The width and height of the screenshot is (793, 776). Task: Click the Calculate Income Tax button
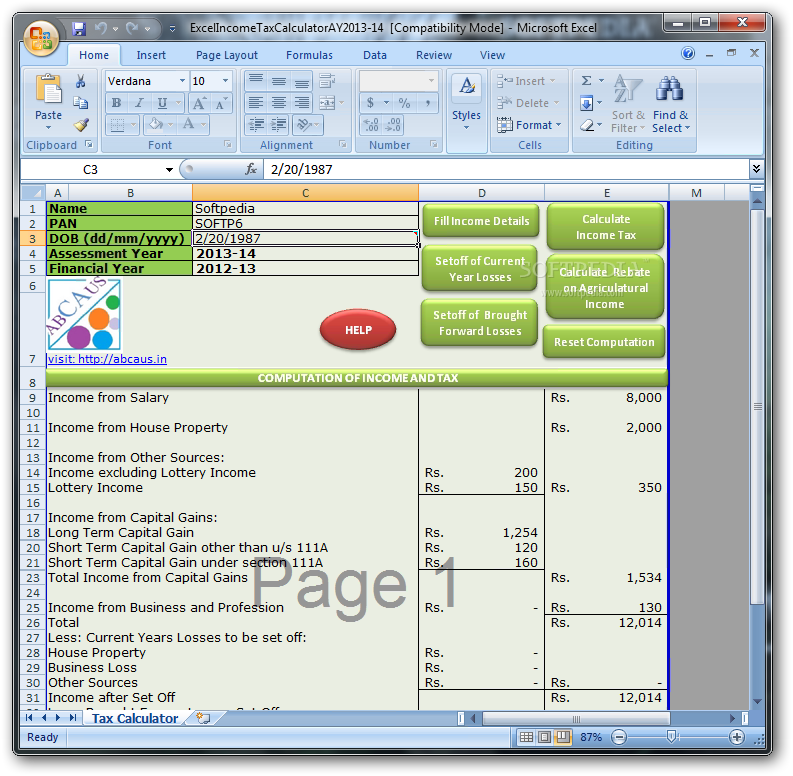click(605, 227)
